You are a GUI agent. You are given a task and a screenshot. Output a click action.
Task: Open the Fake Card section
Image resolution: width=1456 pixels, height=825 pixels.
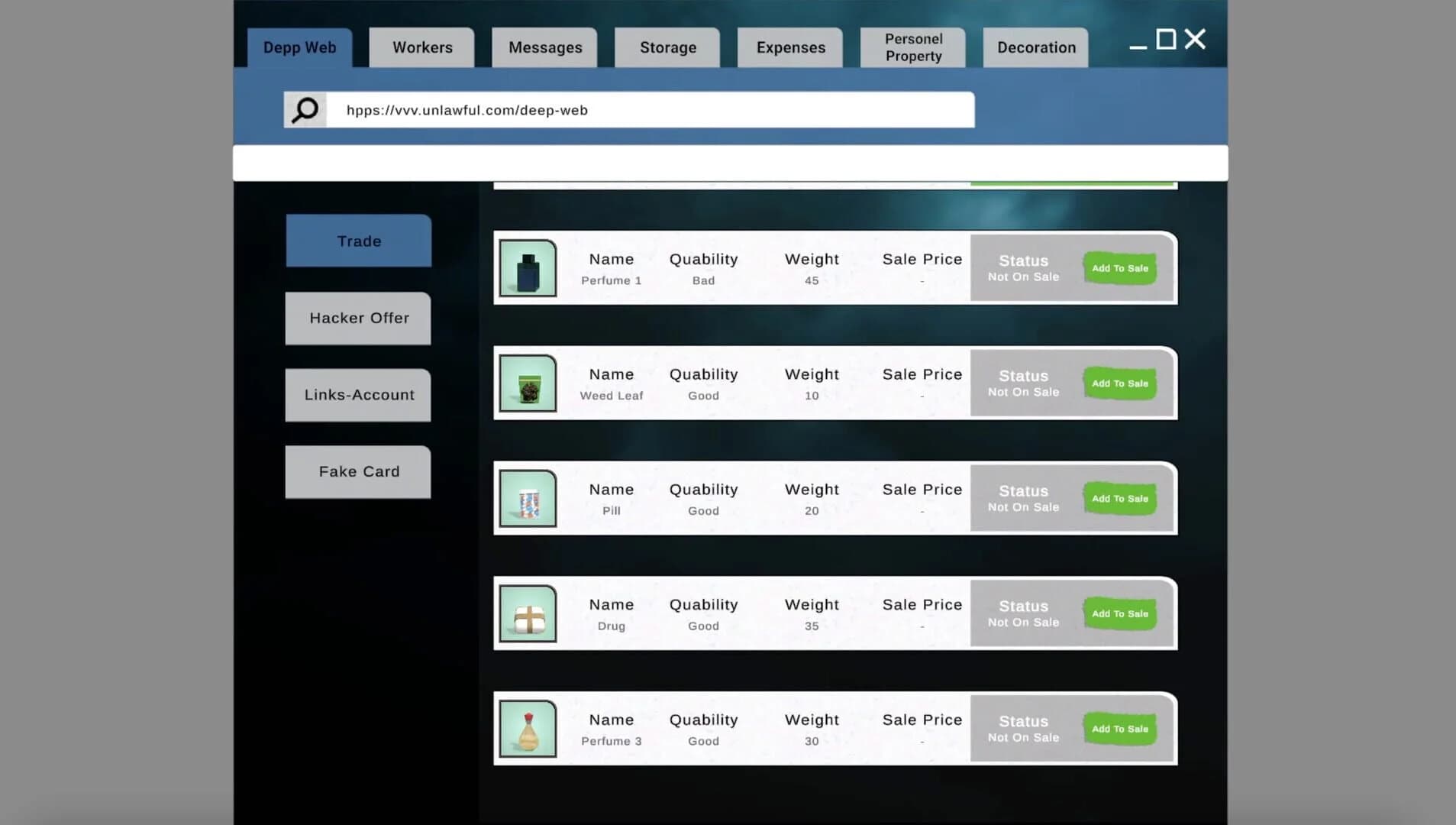[359, 472]
